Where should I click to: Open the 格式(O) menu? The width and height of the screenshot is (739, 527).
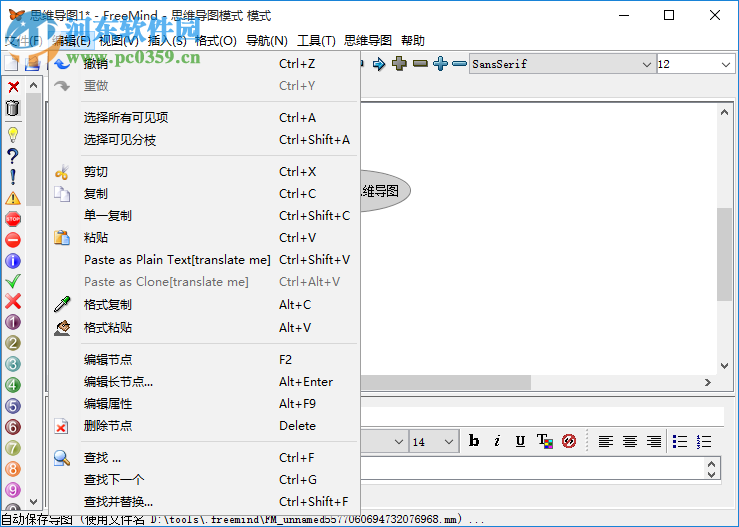pos(215,41)
